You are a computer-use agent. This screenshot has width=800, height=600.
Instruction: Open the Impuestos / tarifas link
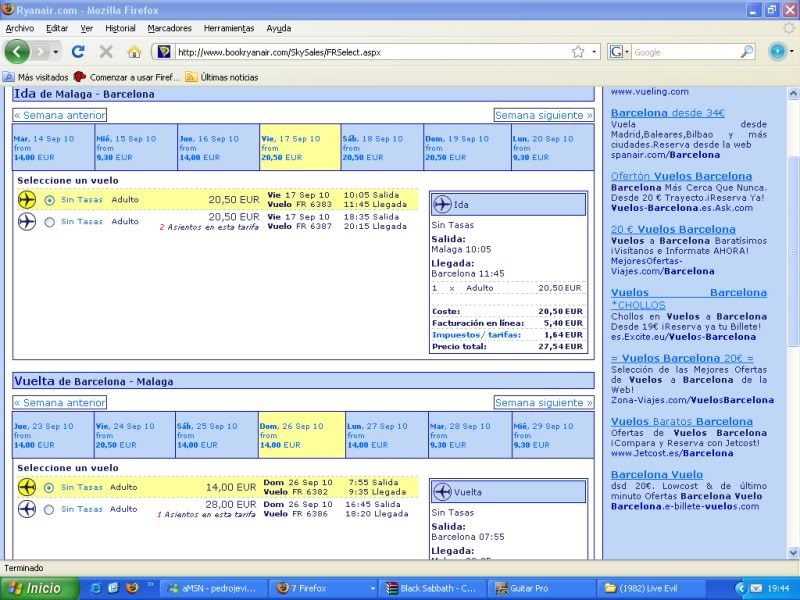click(x=476, y=335)
